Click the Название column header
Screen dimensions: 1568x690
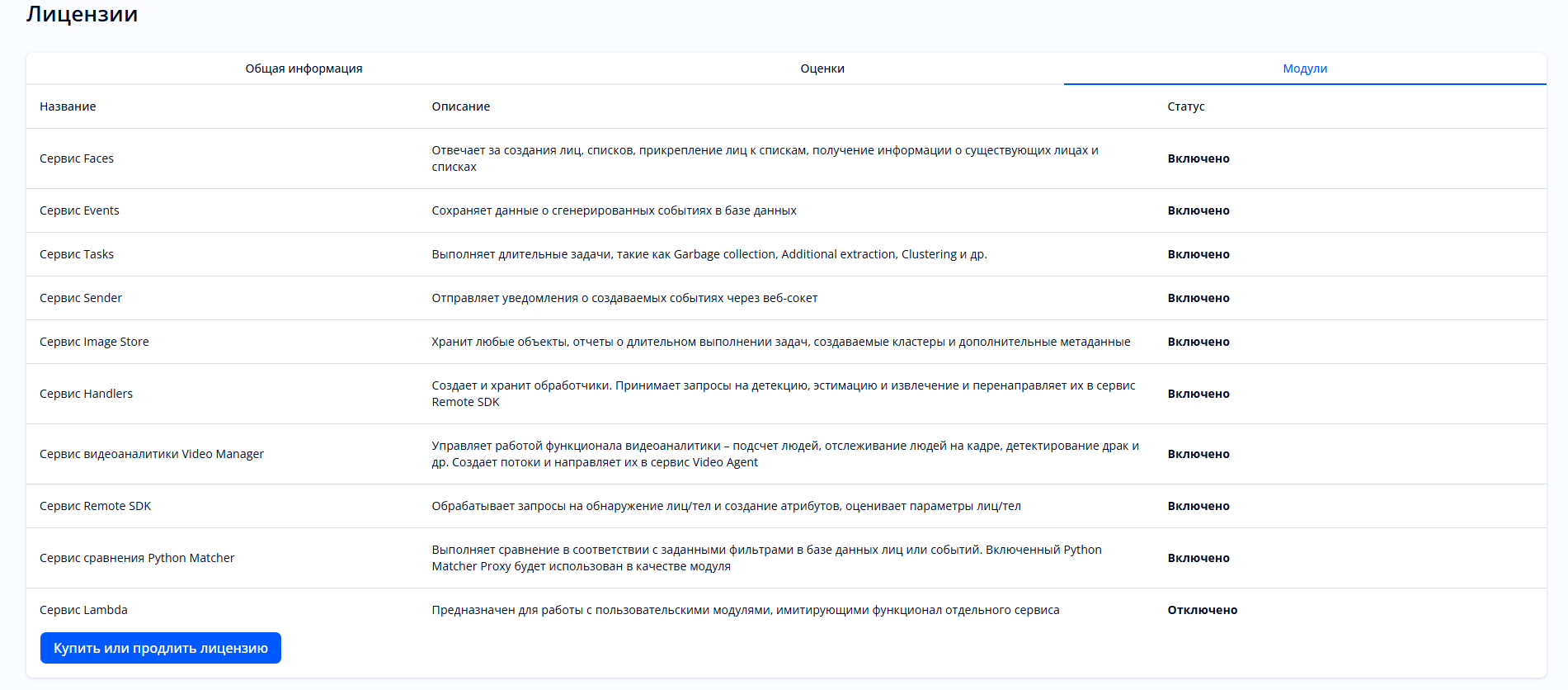pos(68,106)
